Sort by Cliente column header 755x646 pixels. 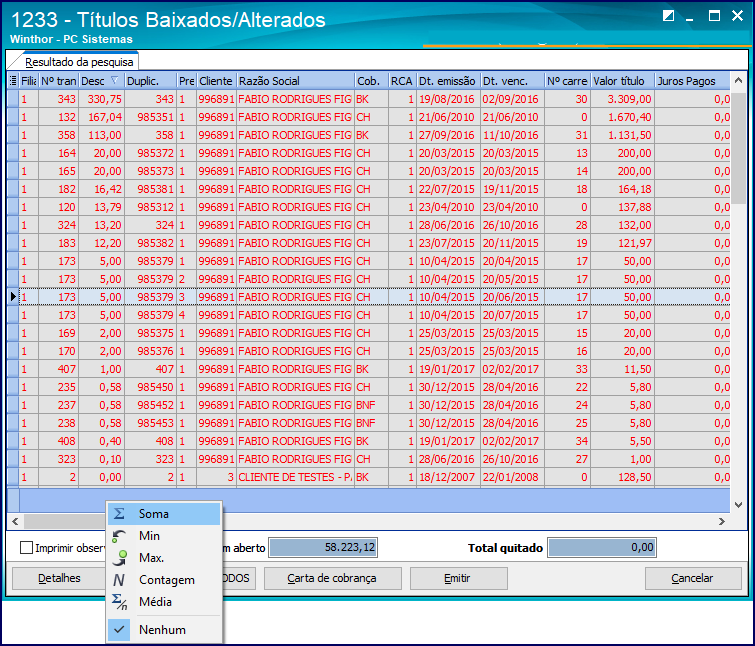coord(216,81)
